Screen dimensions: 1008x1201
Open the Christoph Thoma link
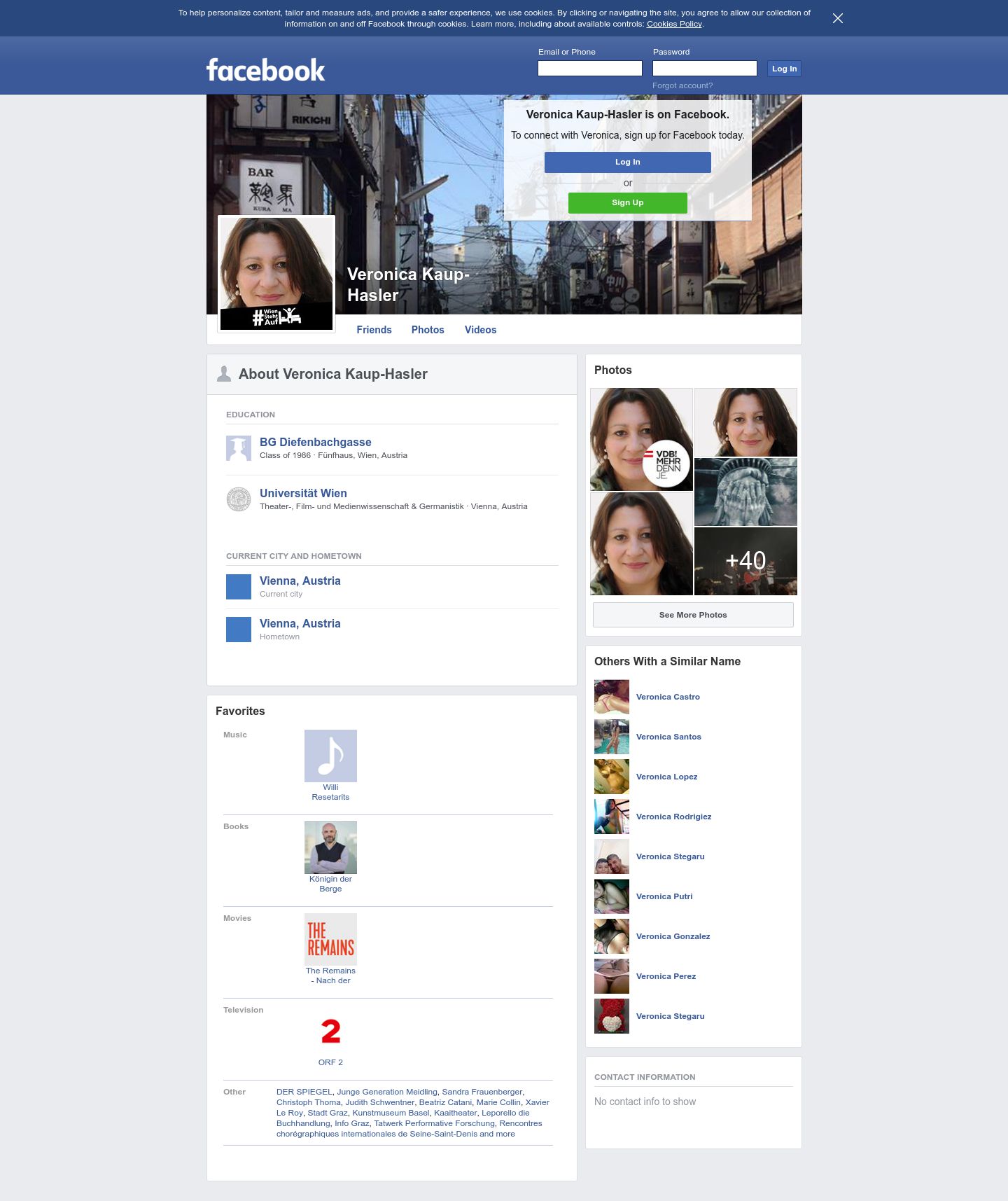coord(309,1102)
